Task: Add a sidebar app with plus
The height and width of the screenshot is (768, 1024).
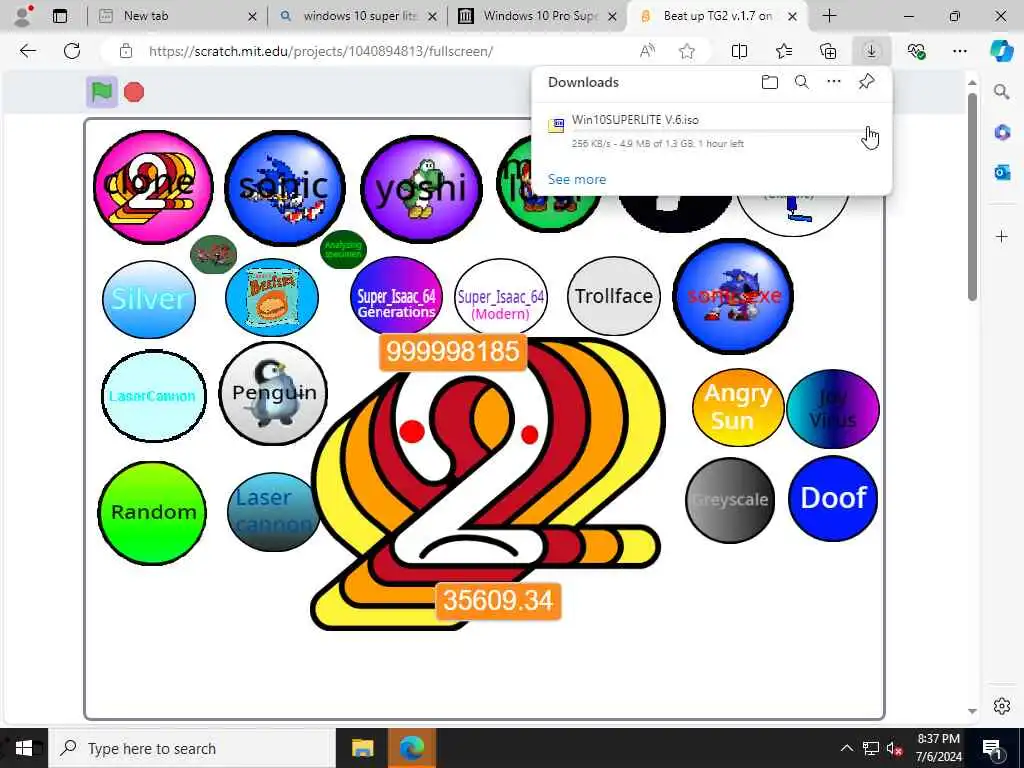Action: 1002,236
